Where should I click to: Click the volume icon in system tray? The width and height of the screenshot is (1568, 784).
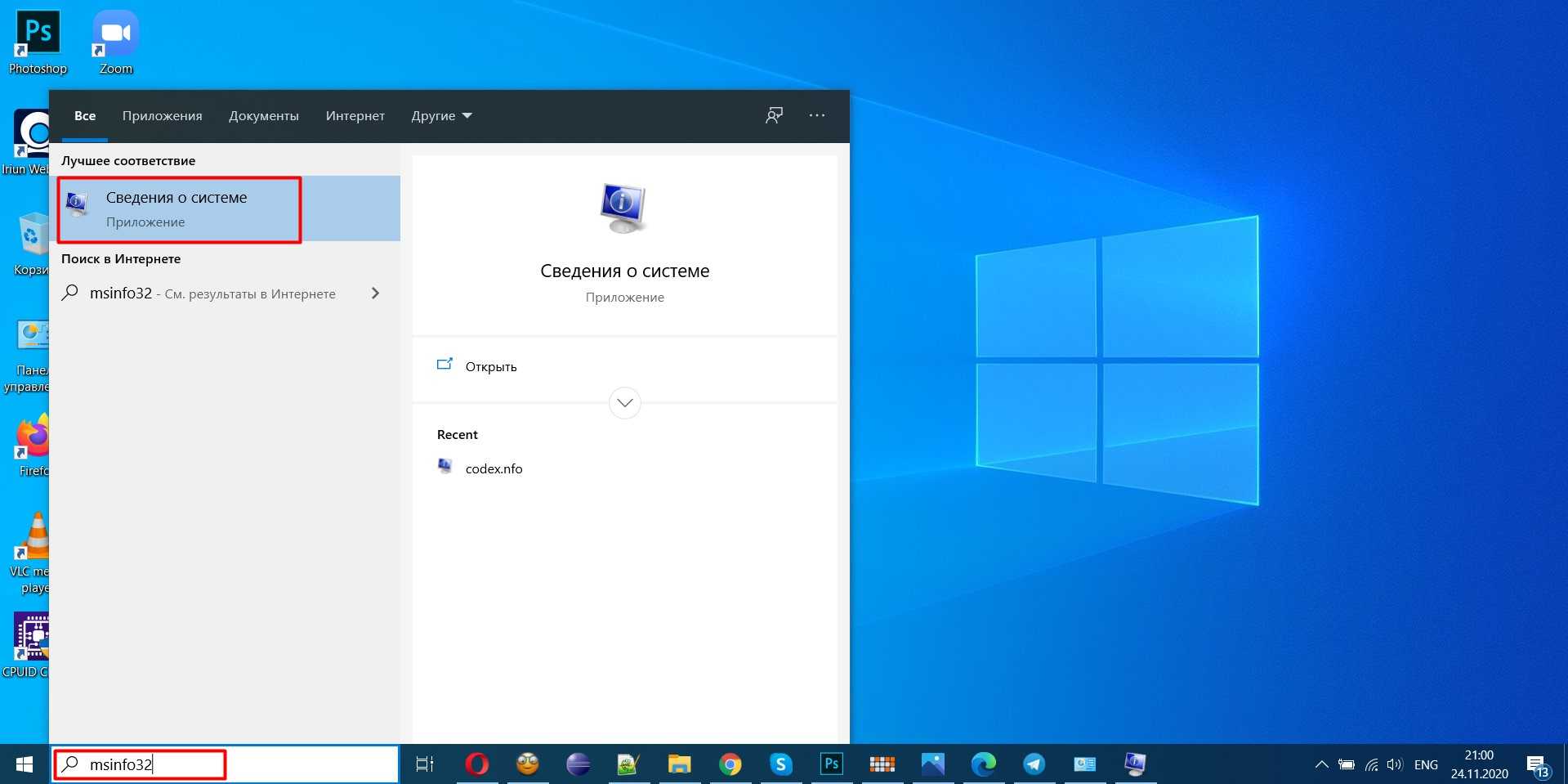[1395, 765]
